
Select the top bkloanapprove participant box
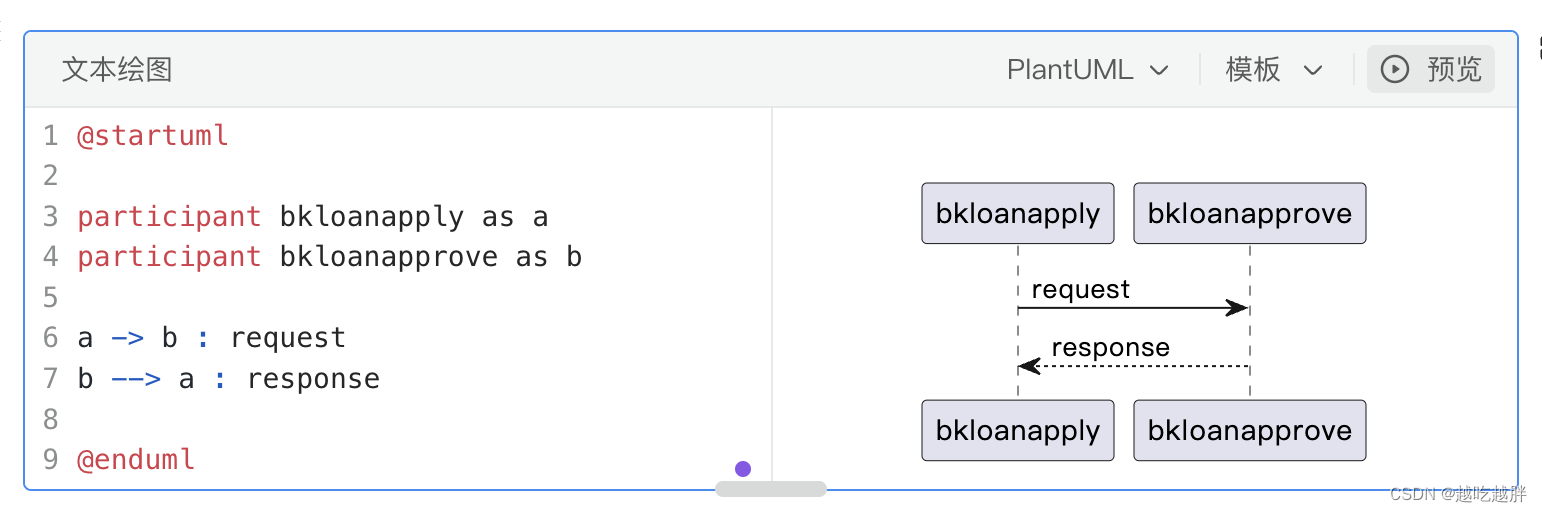pyautogui.click(x=1249, y=213)
